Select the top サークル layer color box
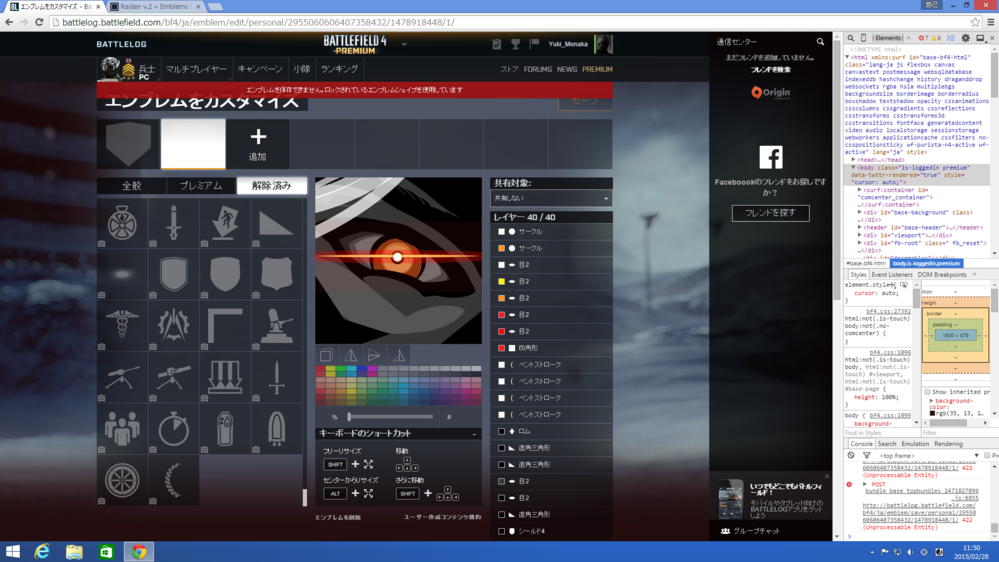Screen dimensions: 999x562 [x=501, y=231]
